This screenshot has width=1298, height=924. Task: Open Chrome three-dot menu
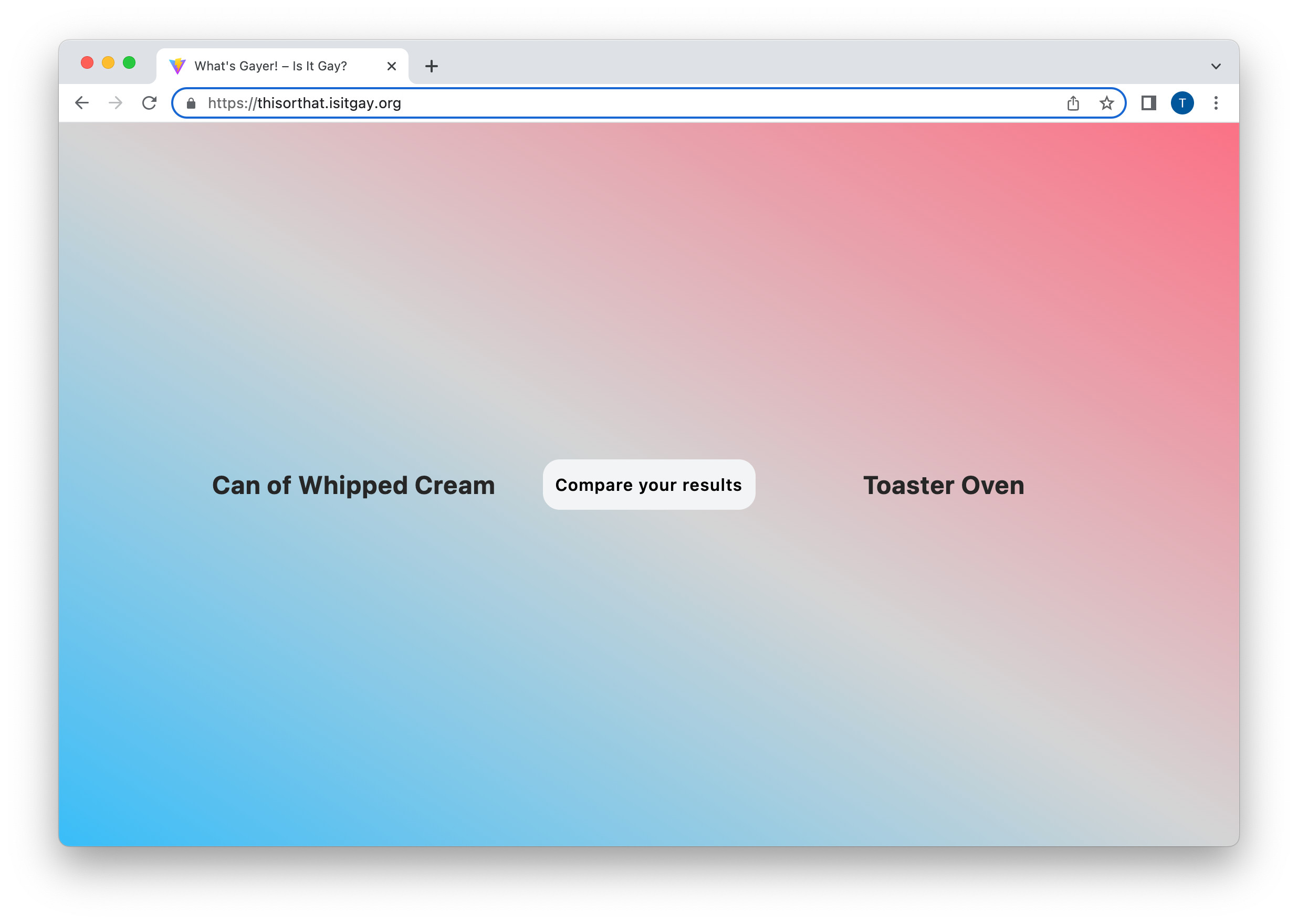pos(1216,103)
